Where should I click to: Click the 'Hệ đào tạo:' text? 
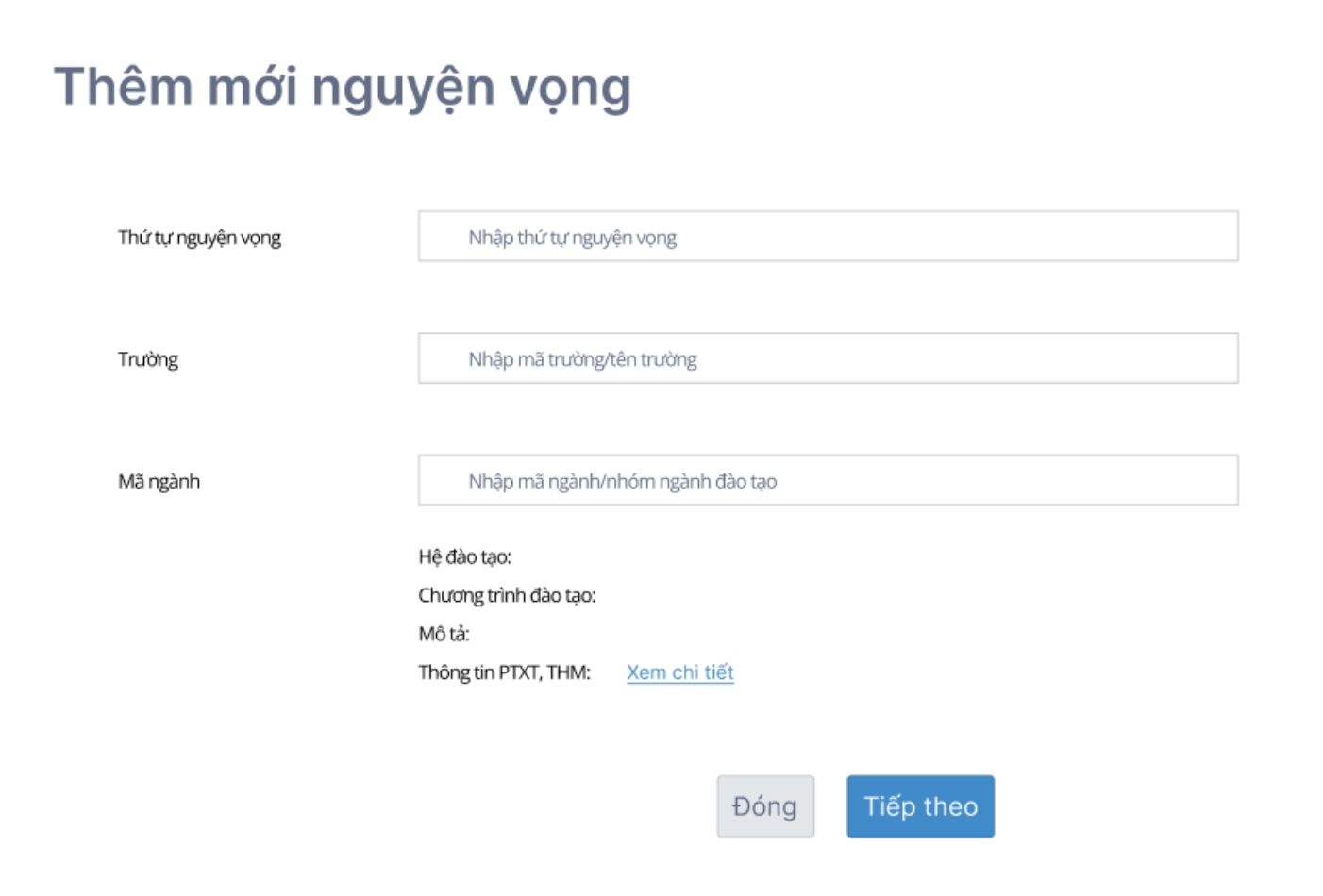pyautogui.click(x=464, y=557)
